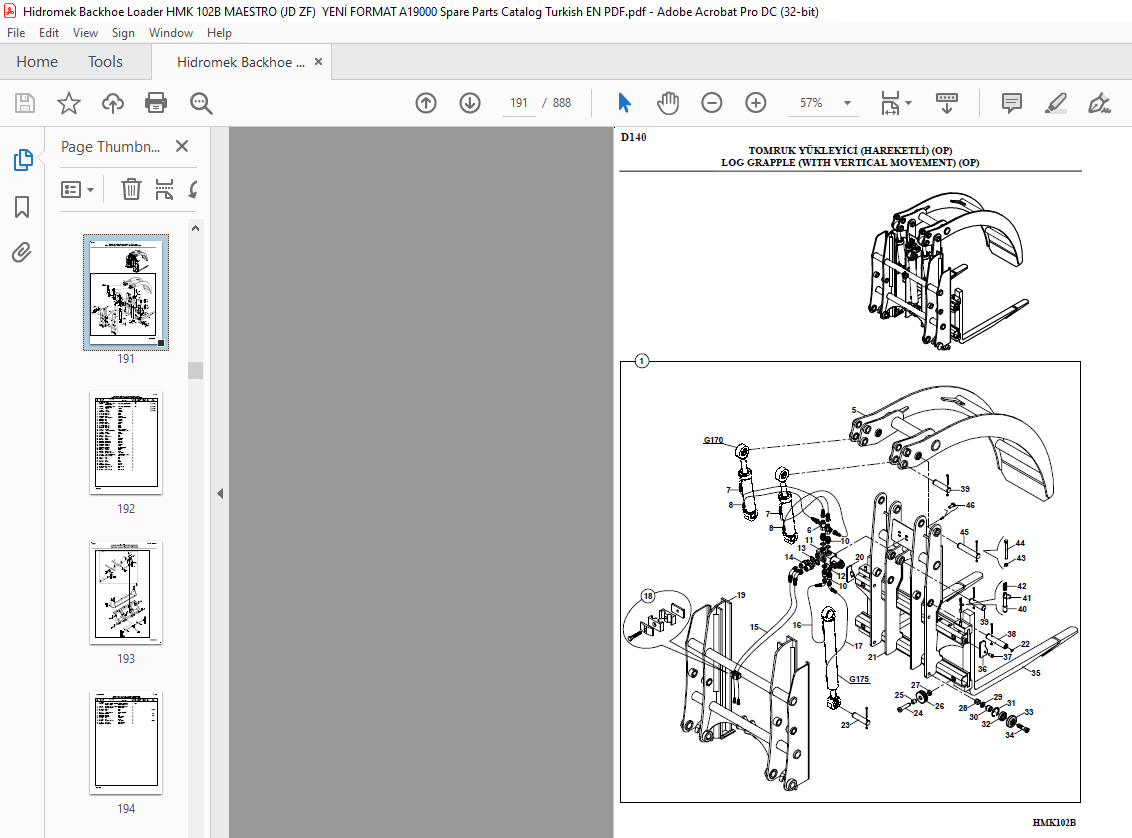This screenshot has height=838, width=1132.
Task: Open the Window menu
Action: pyautogui.click(x=170, y=32)
